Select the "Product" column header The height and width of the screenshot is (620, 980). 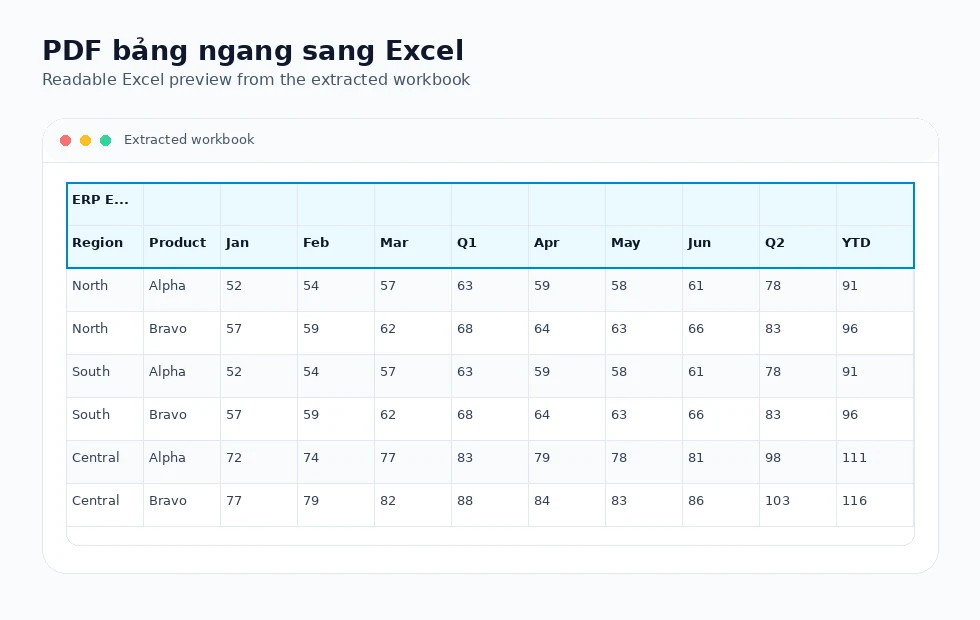coord(182,246)
